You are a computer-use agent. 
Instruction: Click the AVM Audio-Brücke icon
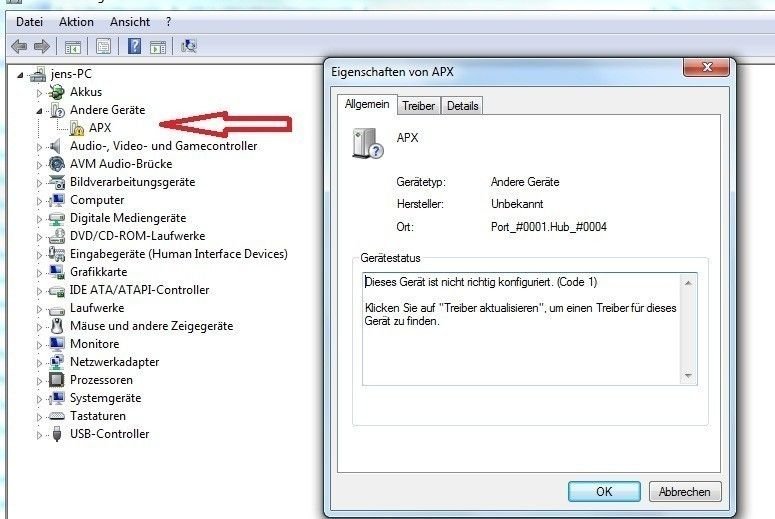(57, 164)
